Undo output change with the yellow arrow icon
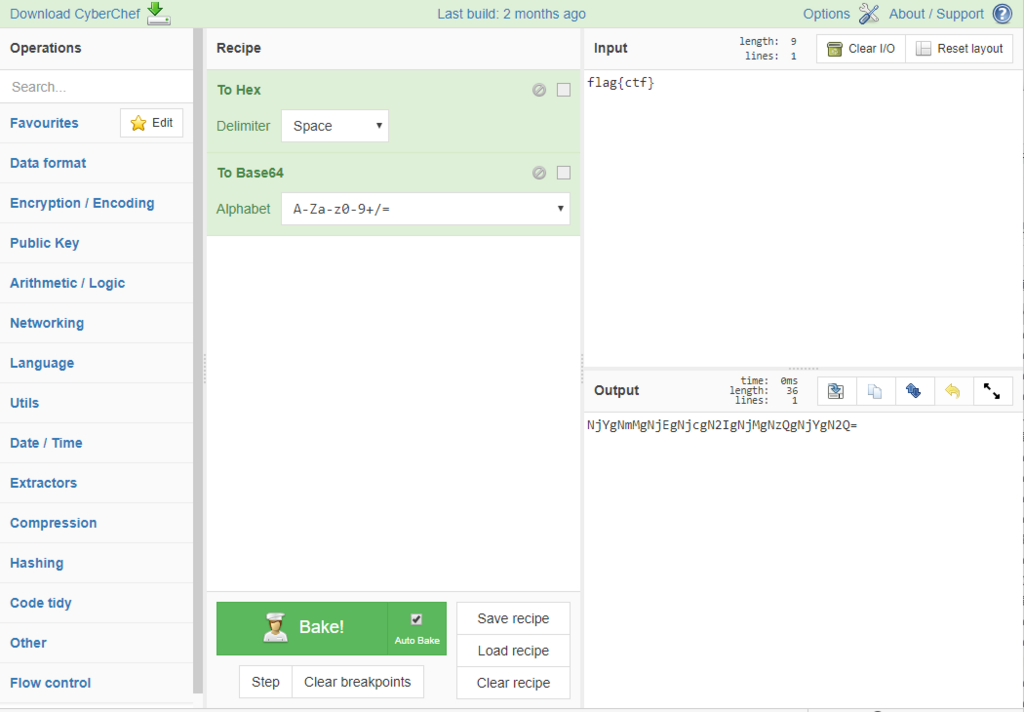 click(953, 391)
